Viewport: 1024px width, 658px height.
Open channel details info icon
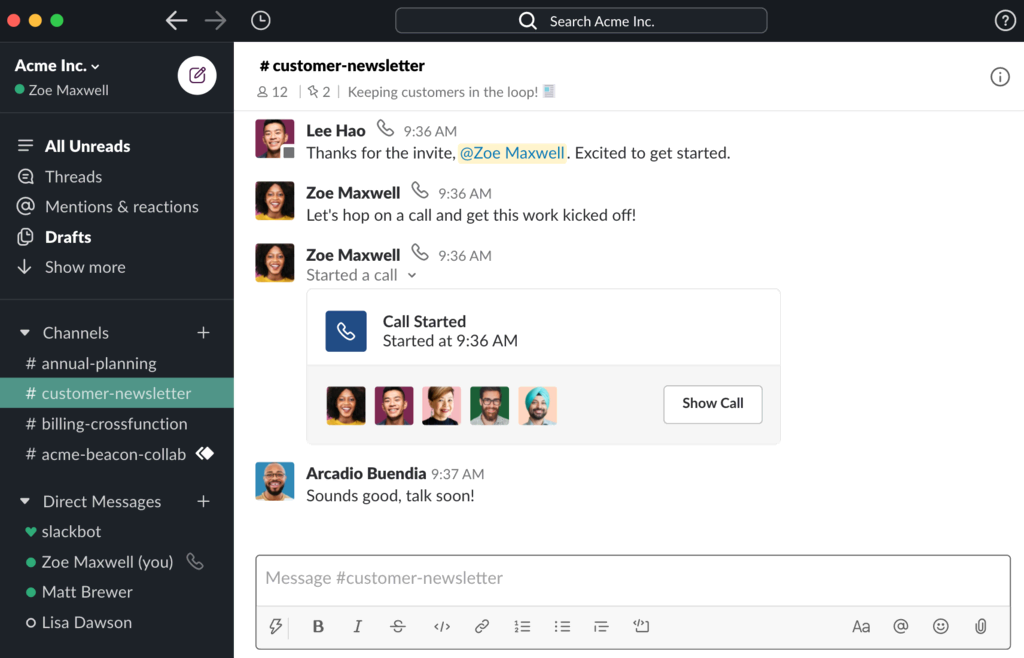point(999,77)
